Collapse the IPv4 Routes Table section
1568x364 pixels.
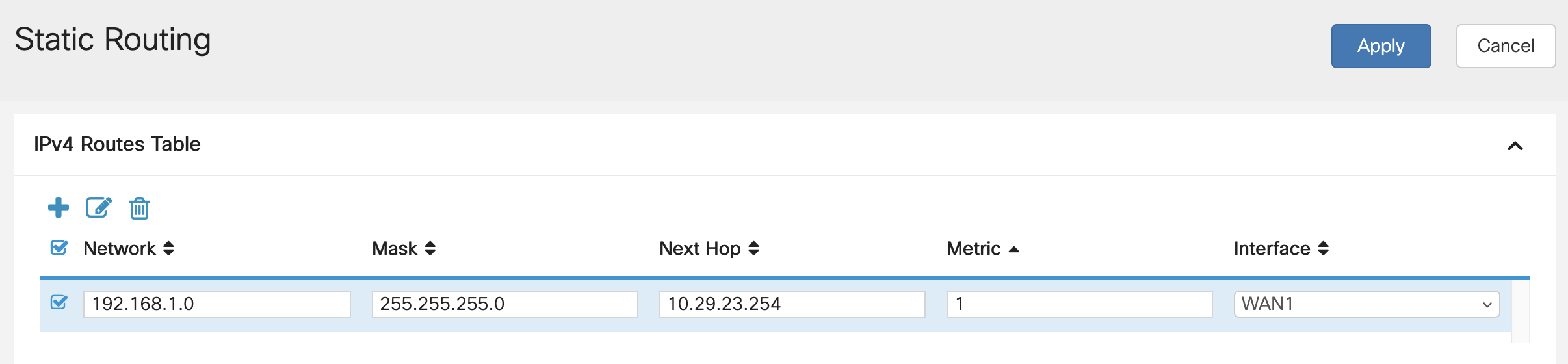[1515, 146]
